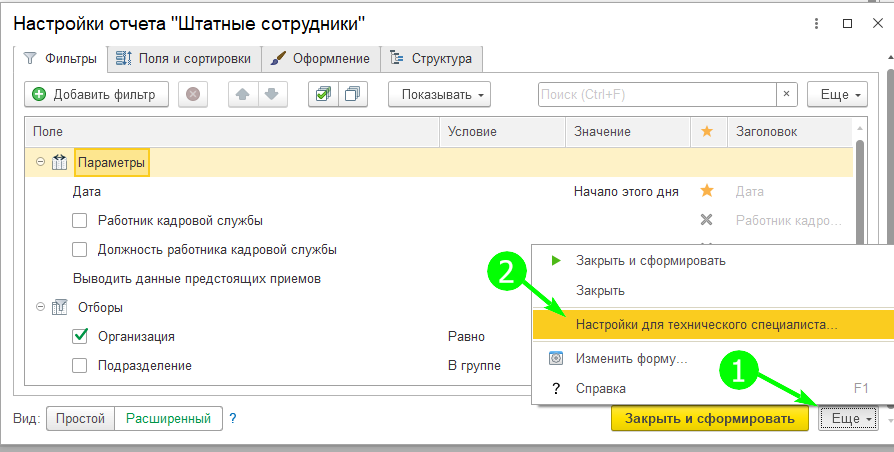The image size is (894, 452).
Task: Click the green plus Добавить фильтр button
Action: click(95, 95)
